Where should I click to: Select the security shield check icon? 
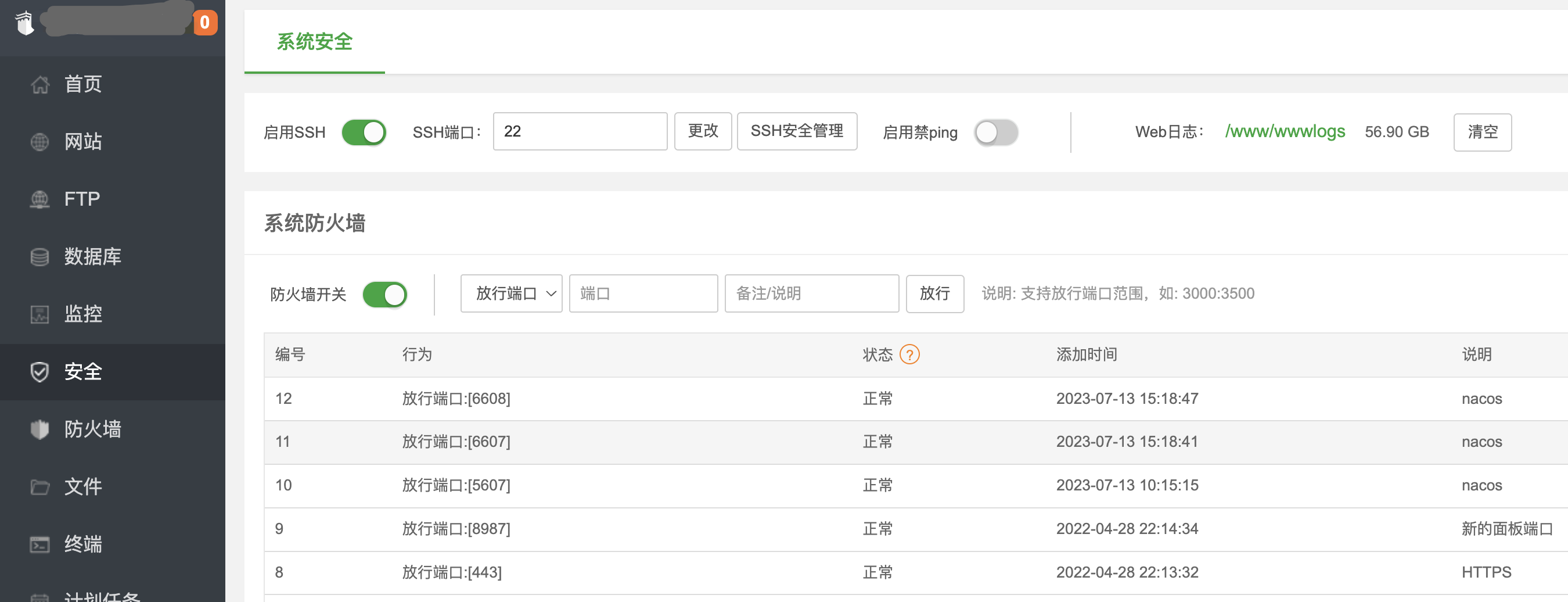pos(39,372)
